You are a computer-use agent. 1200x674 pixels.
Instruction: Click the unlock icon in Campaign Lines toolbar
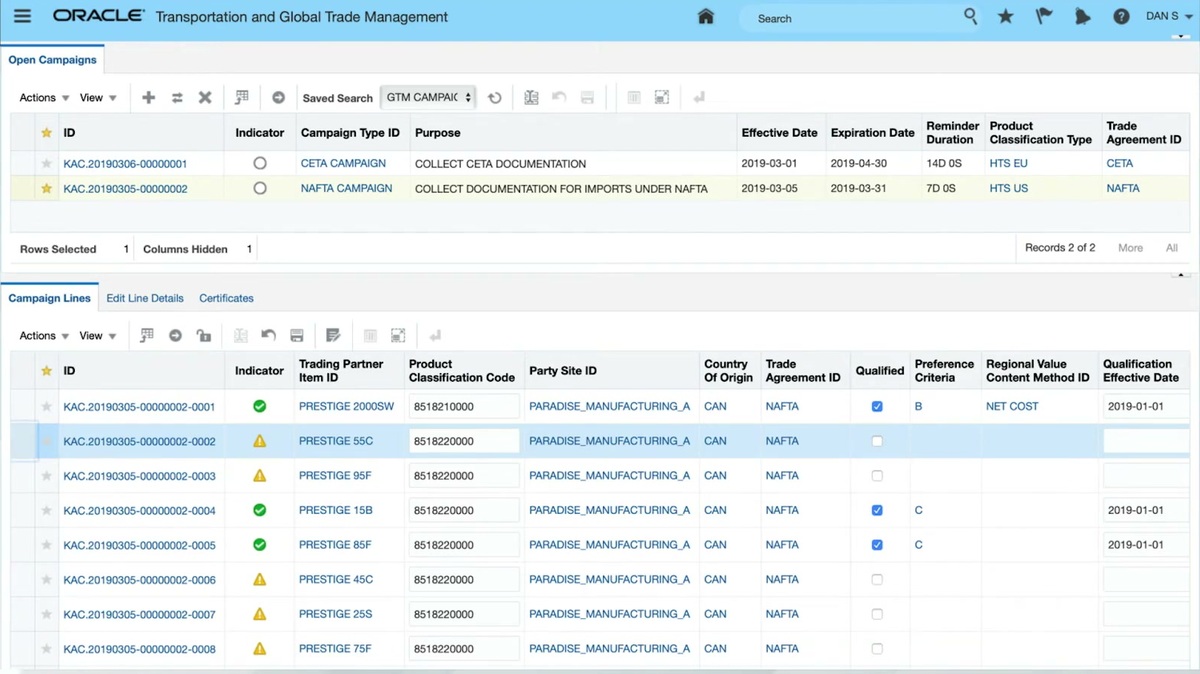click(204, 335)
